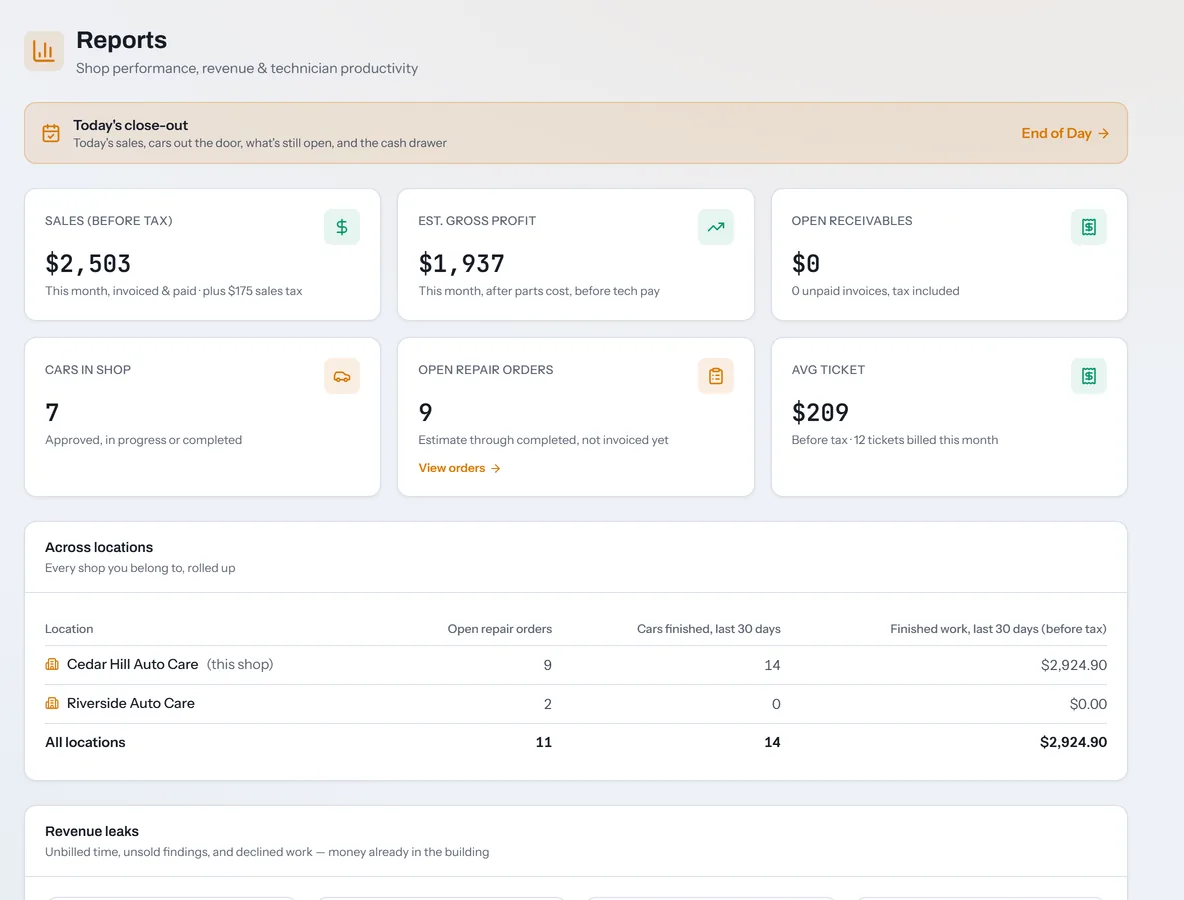Click the Reports page title

(x=122, y=40)
